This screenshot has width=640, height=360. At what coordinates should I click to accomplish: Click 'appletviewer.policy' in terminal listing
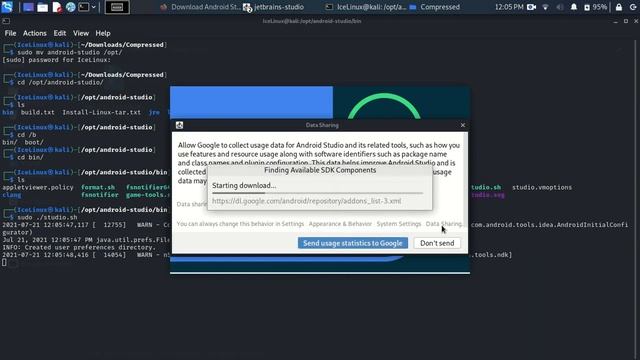(x=38, y=187)
